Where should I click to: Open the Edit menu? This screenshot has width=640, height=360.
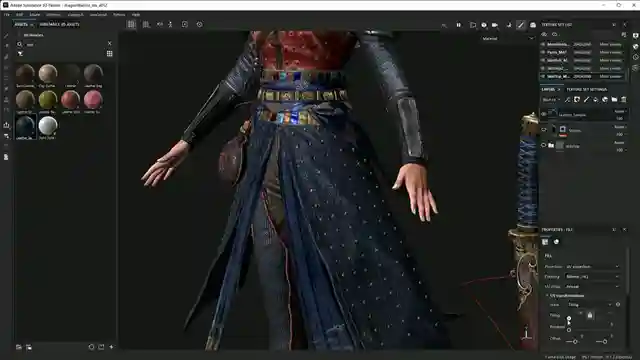pyautogui.click(x=19, y=15)
